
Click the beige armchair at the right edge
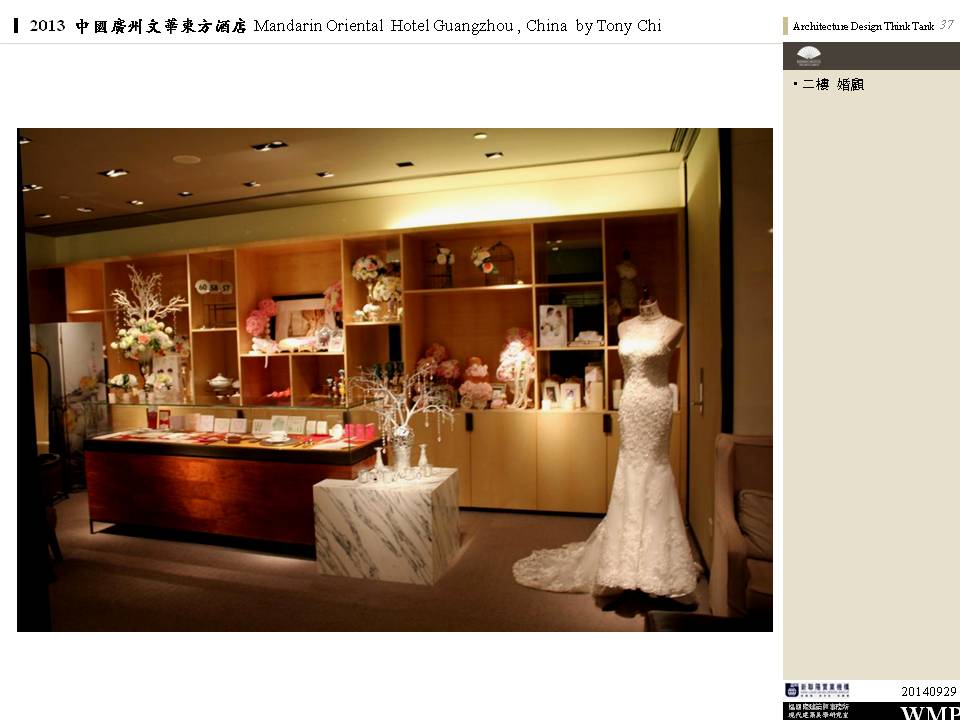click(743, 520)
